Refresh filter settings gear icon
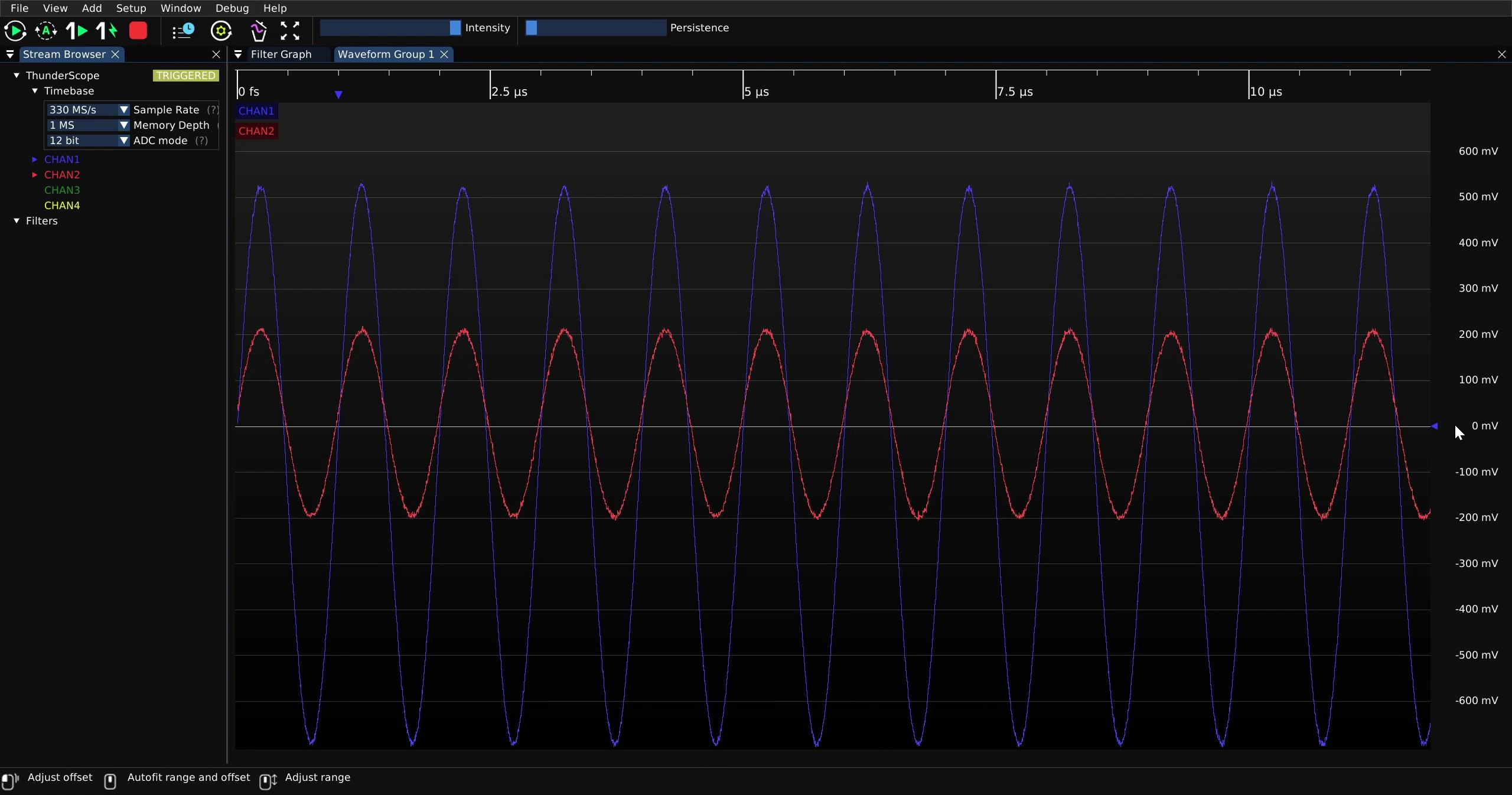 (x=221, y=31)
